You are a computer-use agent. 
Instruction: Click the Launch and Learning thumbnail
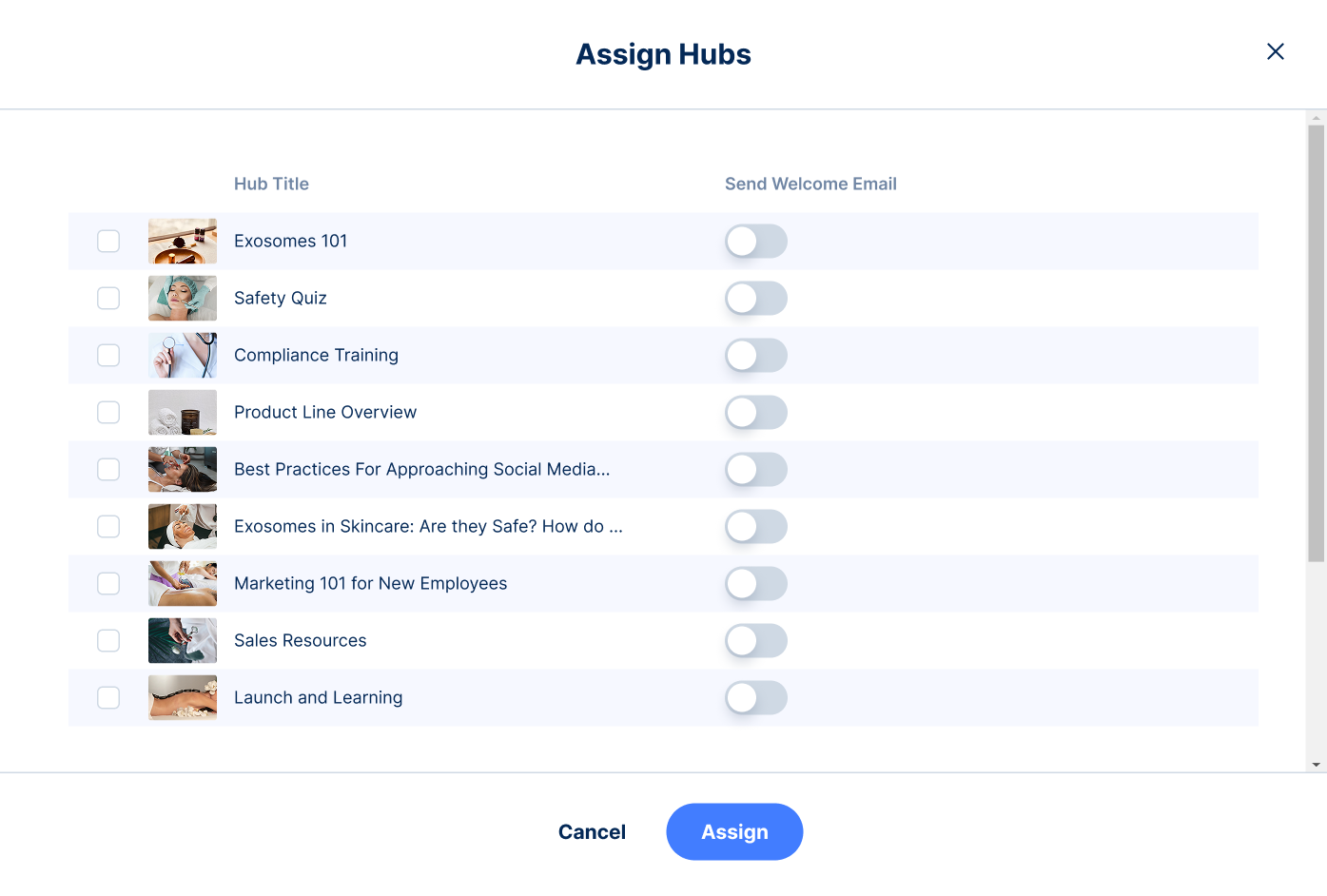[x=183, y=697]
